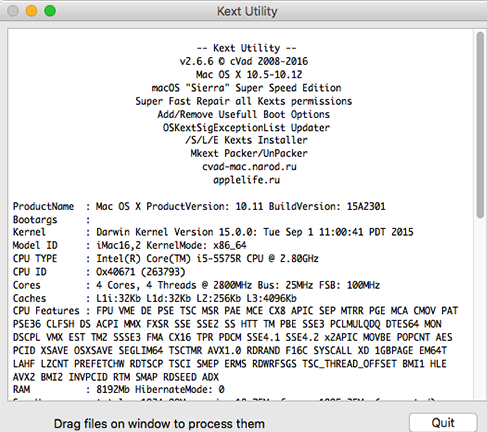Click the 'Bootargs' row label
The image size is (487, 432).
click(35, 220)
